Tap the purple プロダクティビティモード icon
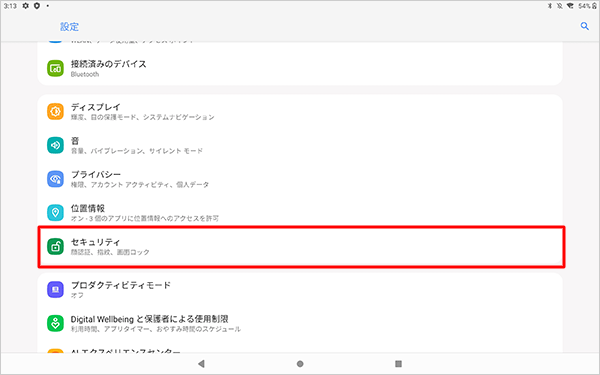600x375 pixels. click(55, 290)
